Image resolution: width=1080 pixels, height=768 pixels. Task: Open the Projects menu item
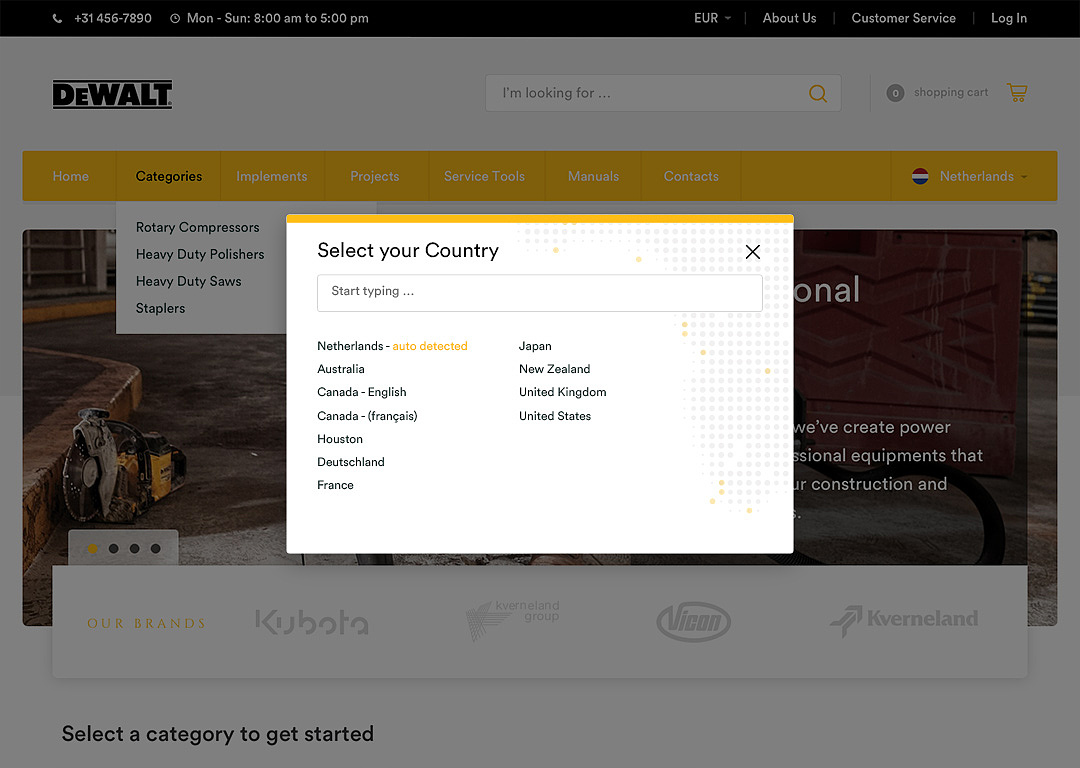click(x=375, y=176)
